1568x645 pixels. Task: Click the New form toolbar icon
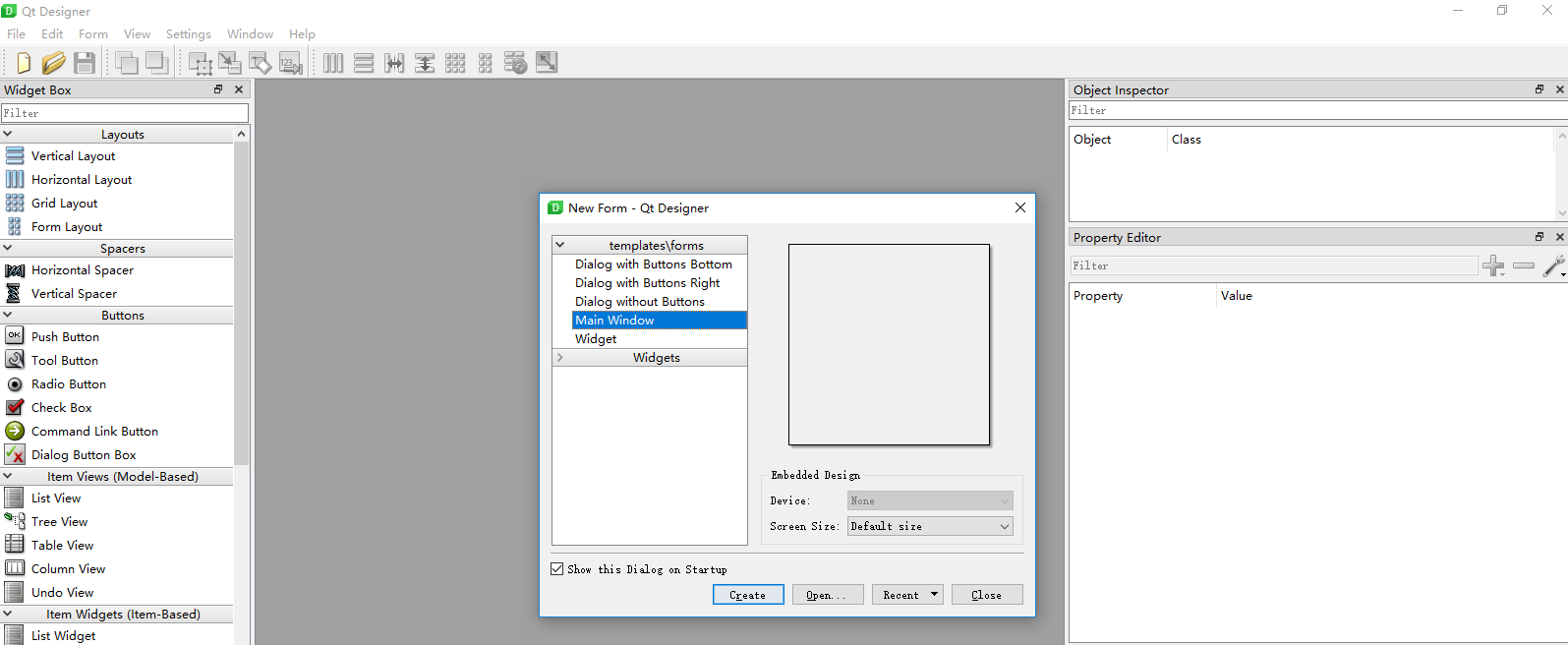point(24,63)
